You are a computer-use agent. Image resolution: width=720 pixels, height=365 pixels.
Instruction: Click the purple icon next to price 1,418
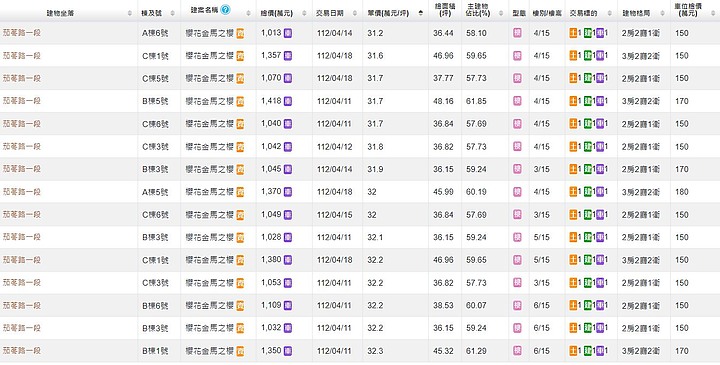287,101
